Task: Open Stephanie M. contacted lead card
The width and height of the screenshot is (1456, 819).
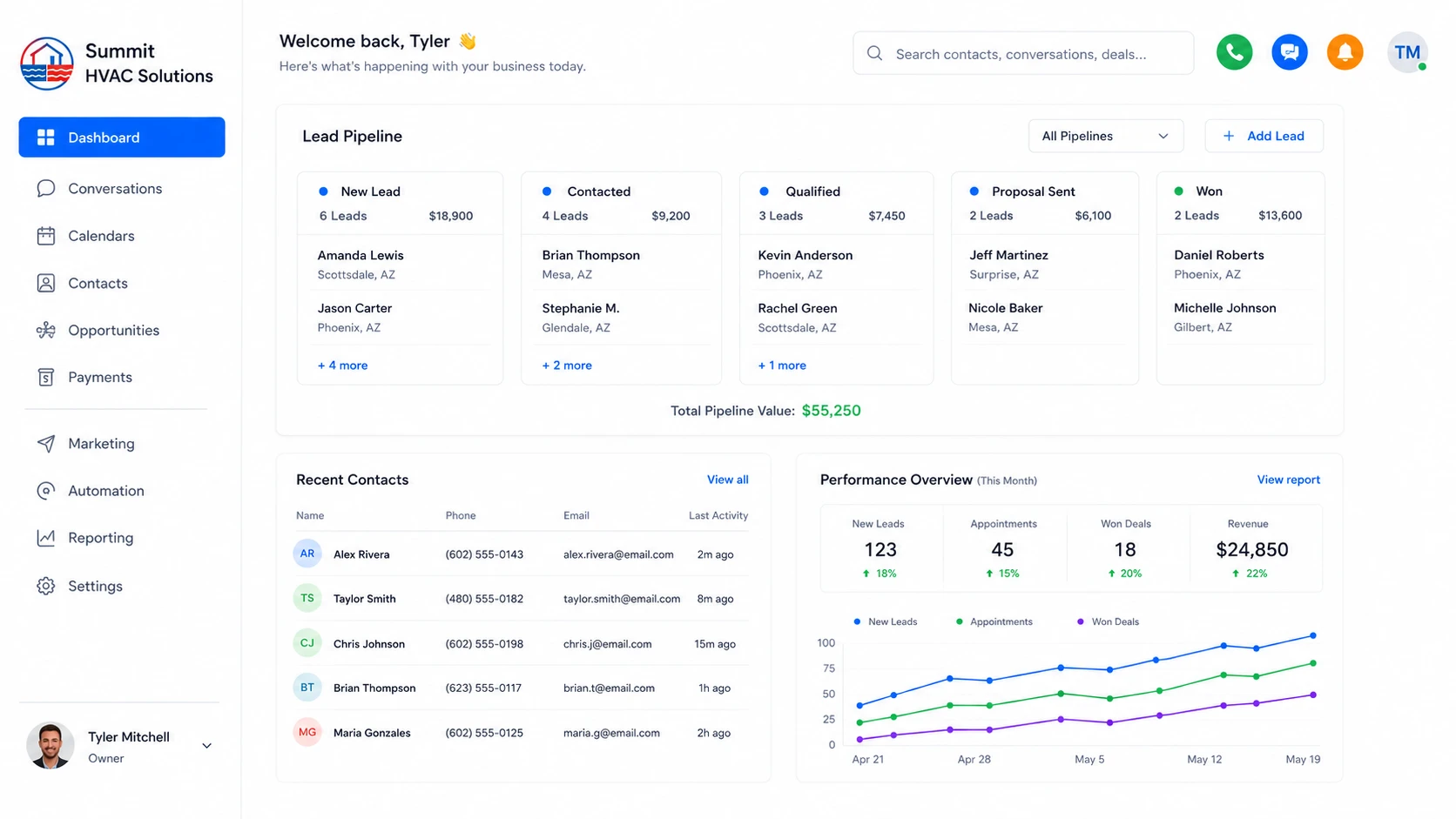Action: 621,317
